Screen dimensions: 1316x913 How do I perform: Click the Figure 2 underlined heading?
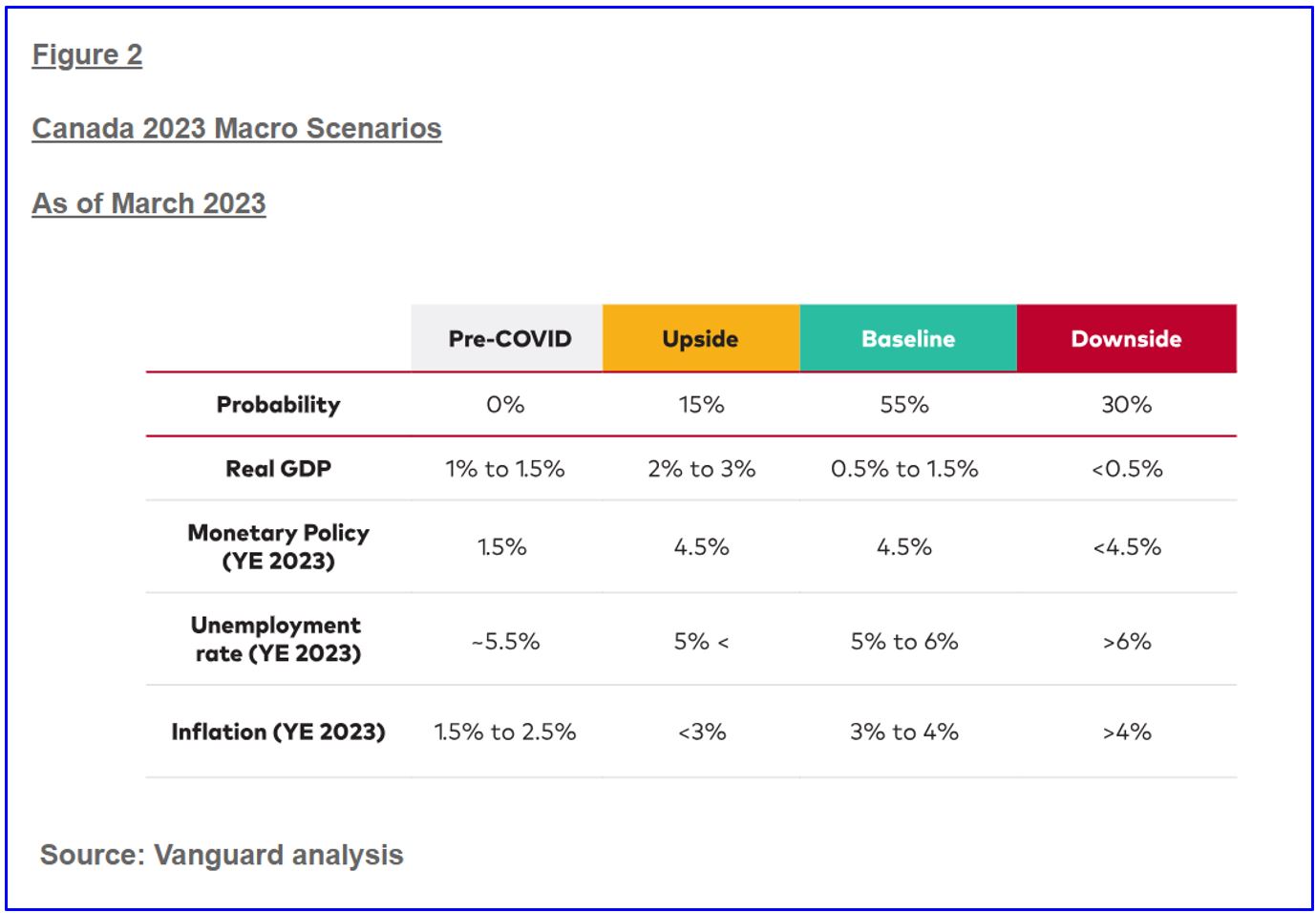tap(87, 55)
